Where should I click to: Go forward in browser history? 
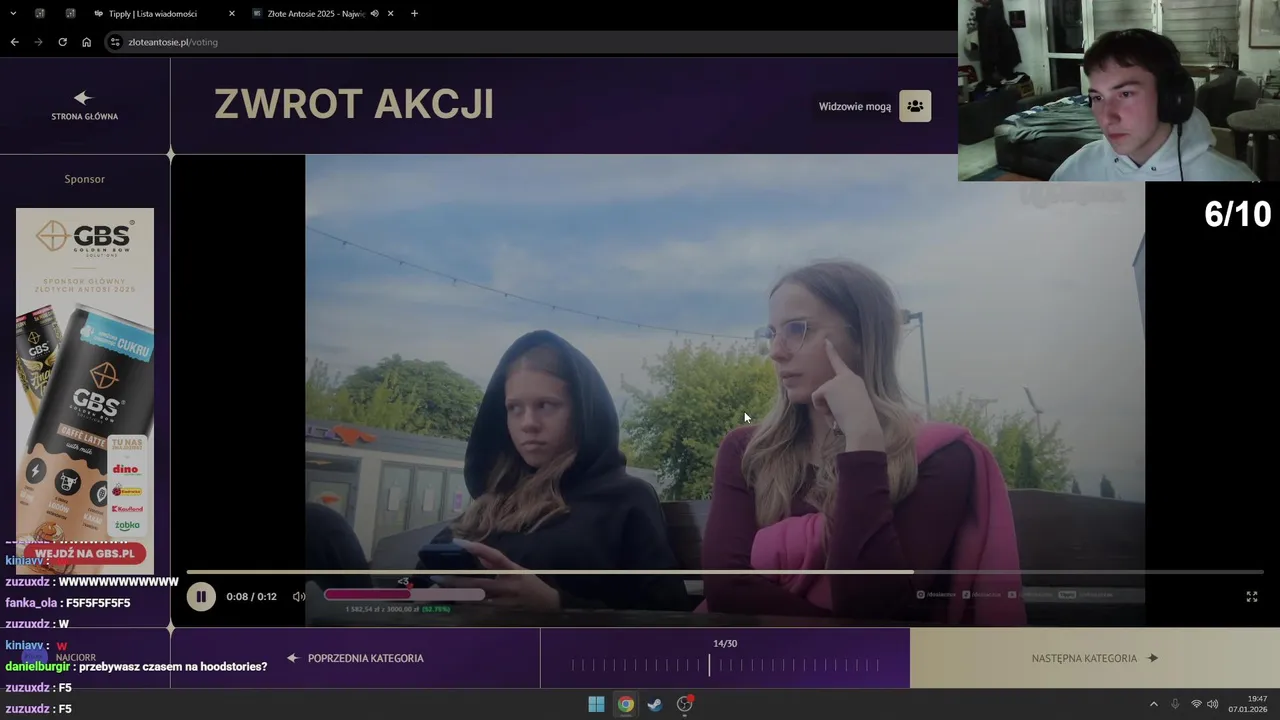(x=38, y=42)
